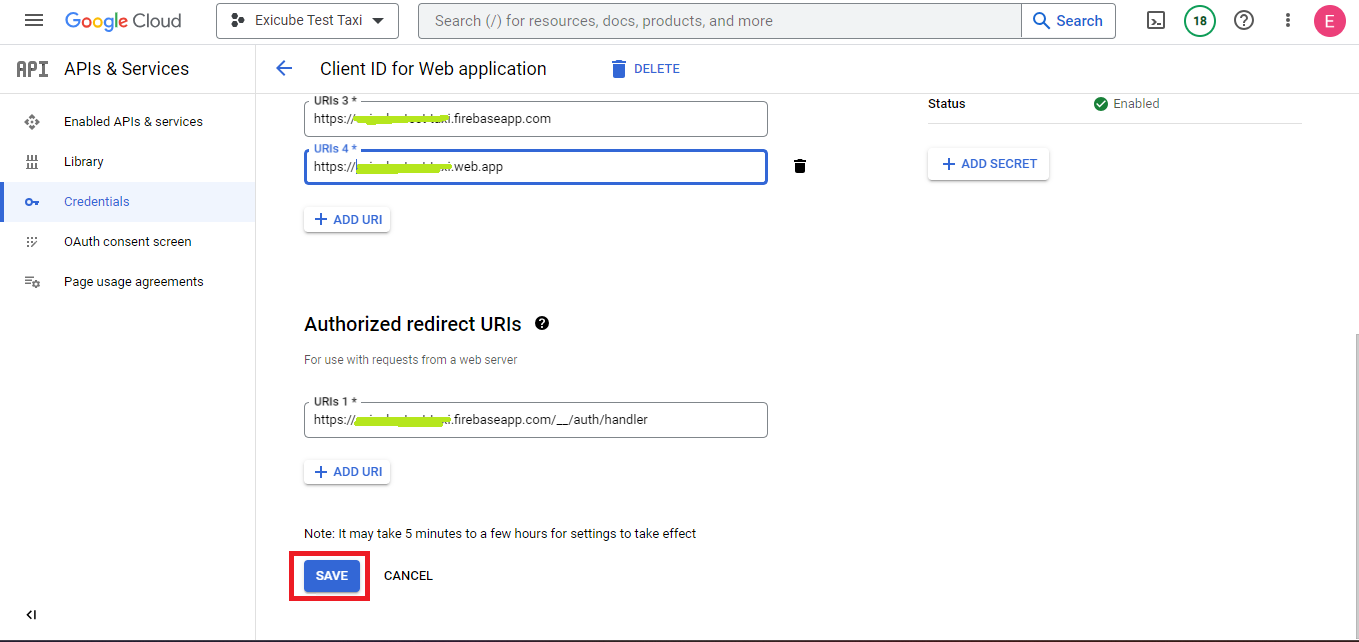Open Enabled APIs & services page
The height and width of the screenshot is (642, 1359).
133,122
